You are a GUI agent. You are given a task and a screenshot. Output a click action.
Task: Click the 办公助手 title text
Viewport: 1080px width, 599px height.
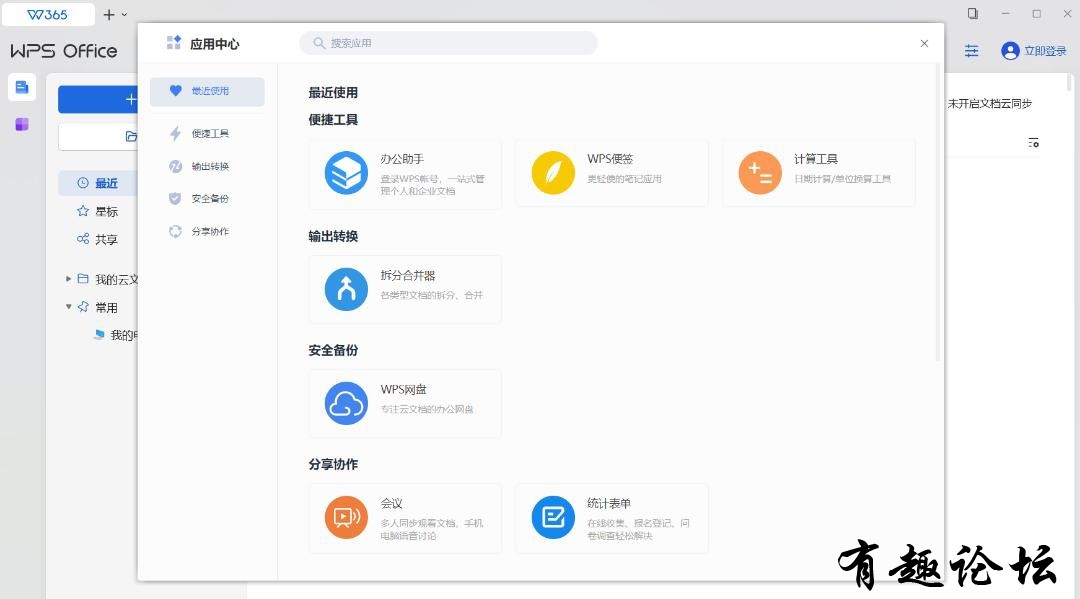point(402,159)
